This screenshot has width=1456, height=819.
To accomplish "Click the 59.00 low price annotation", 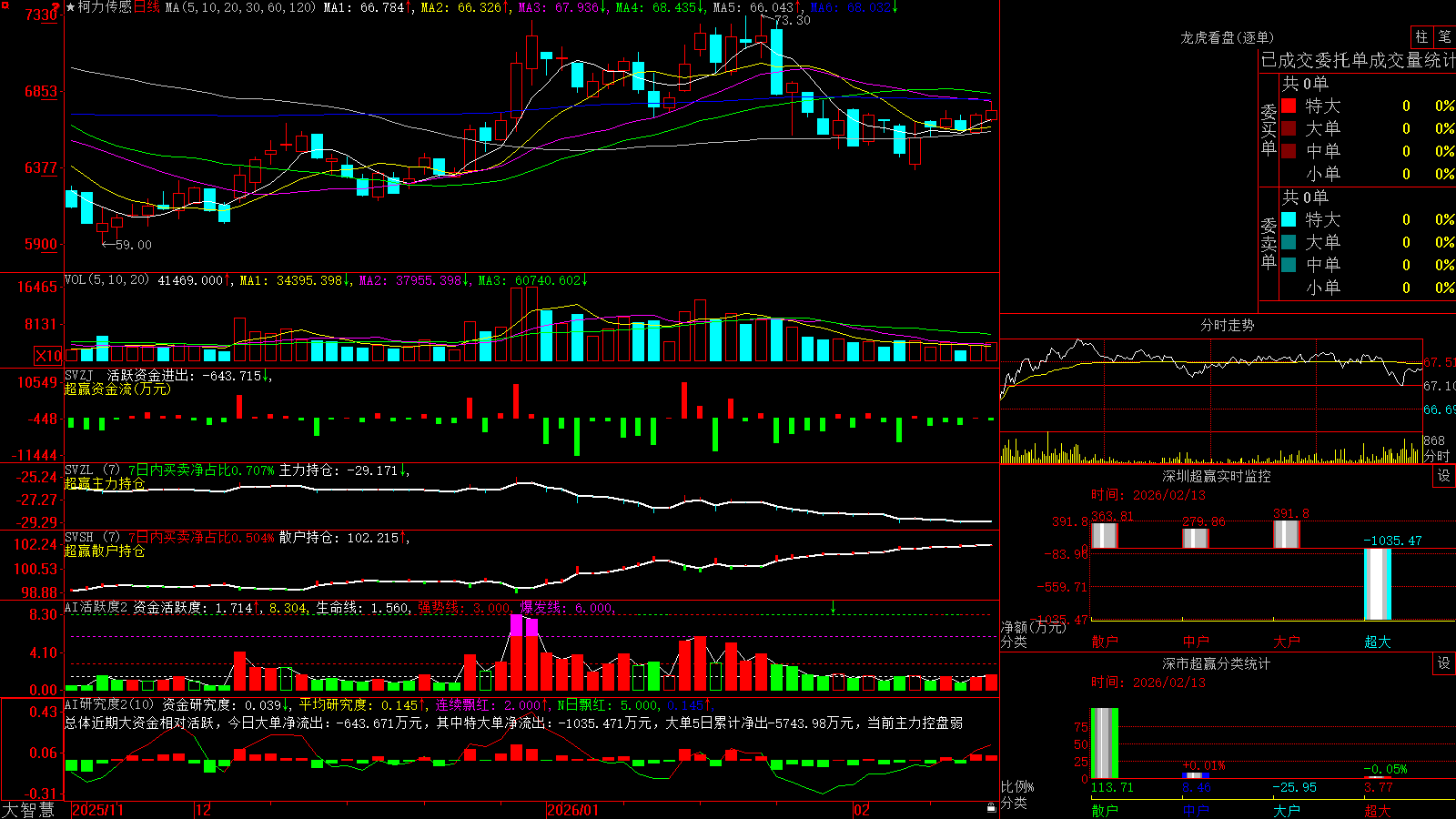I will click(134, 245).
